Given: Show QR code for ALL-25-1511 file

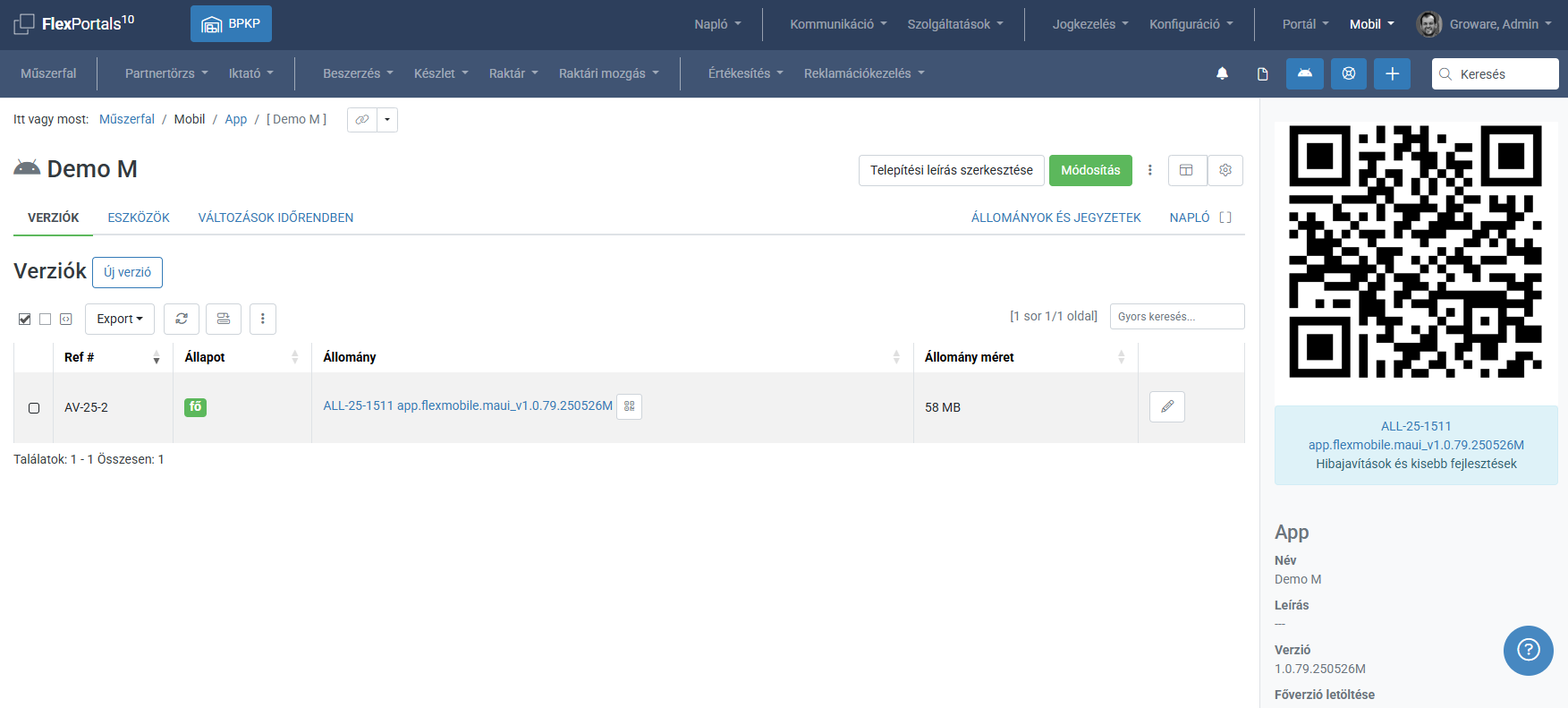Looking at the screenshot, I should [630, 406].
